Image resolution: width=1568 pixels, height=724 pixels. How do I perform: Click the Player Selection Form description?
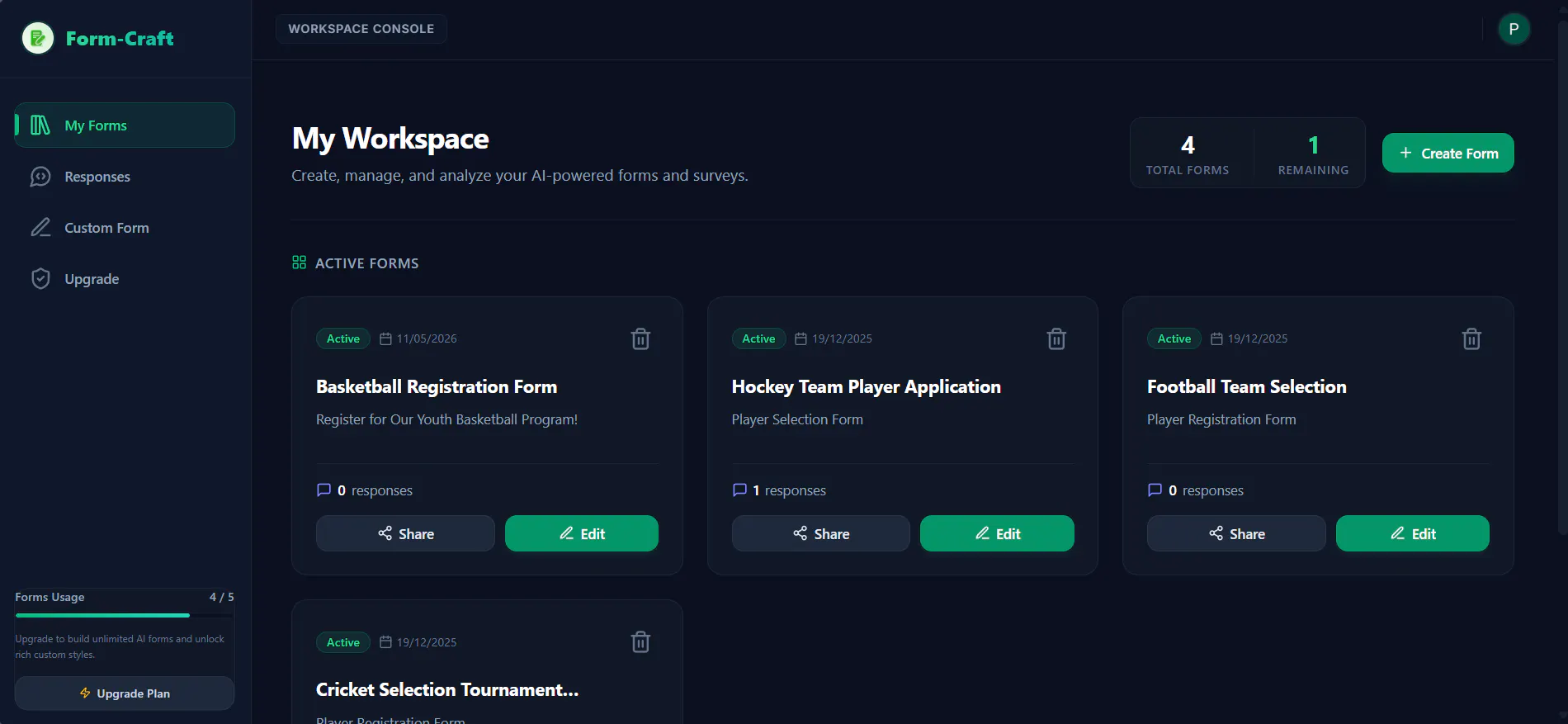pyautogui.click(x=797, y=419)
